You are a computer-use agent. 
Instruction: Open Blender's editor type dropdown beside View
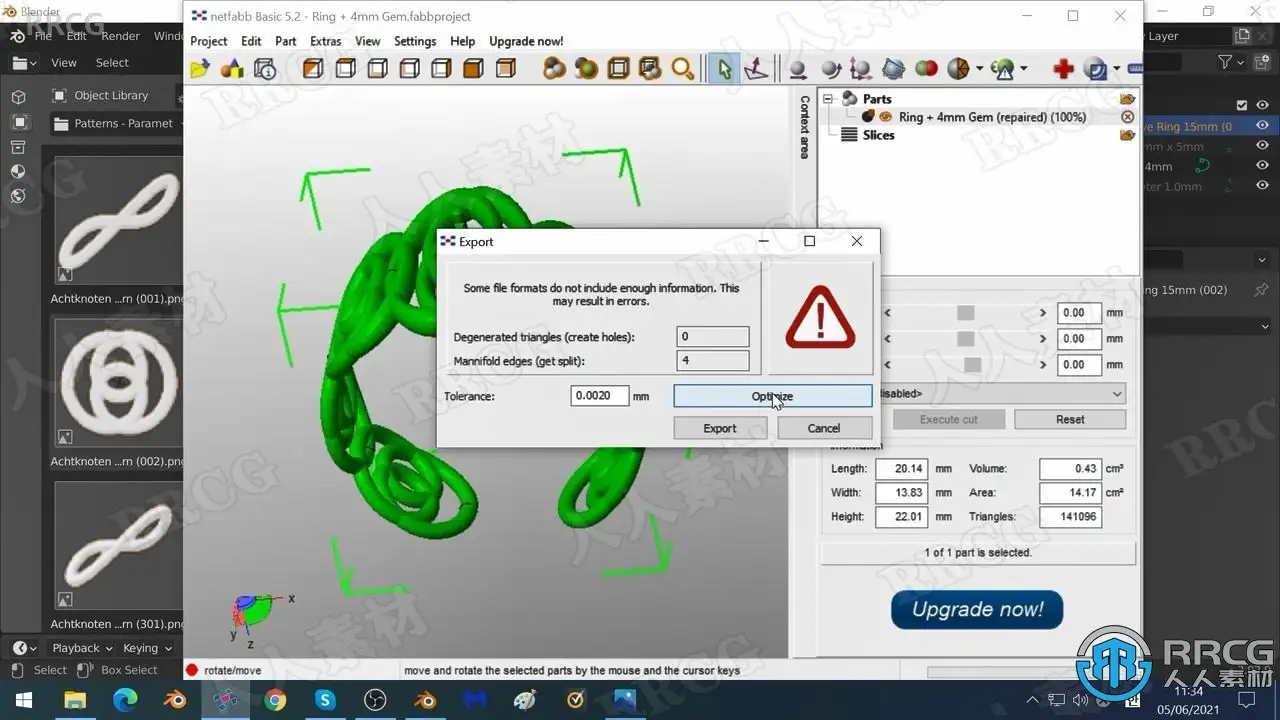25,62
